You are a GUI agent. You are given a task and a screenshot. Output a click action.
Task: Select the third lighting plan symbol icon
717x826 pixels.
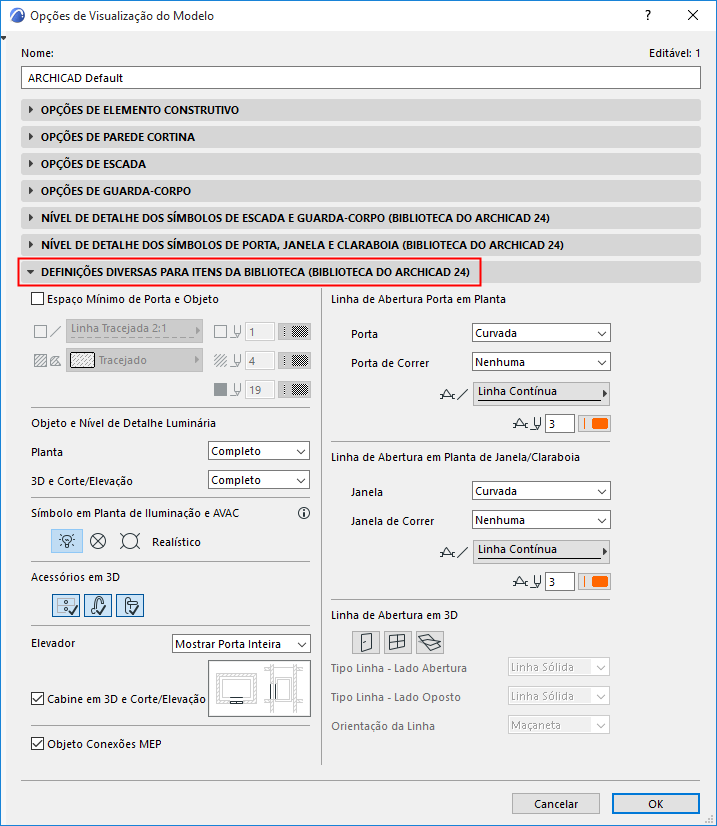[x=130, y=541]
